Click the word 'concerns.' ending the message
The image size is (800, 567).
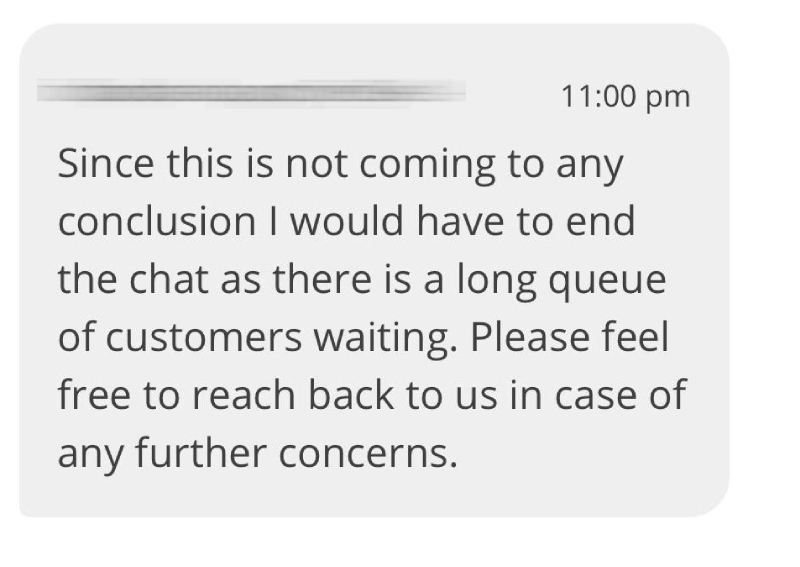(368, 454)
